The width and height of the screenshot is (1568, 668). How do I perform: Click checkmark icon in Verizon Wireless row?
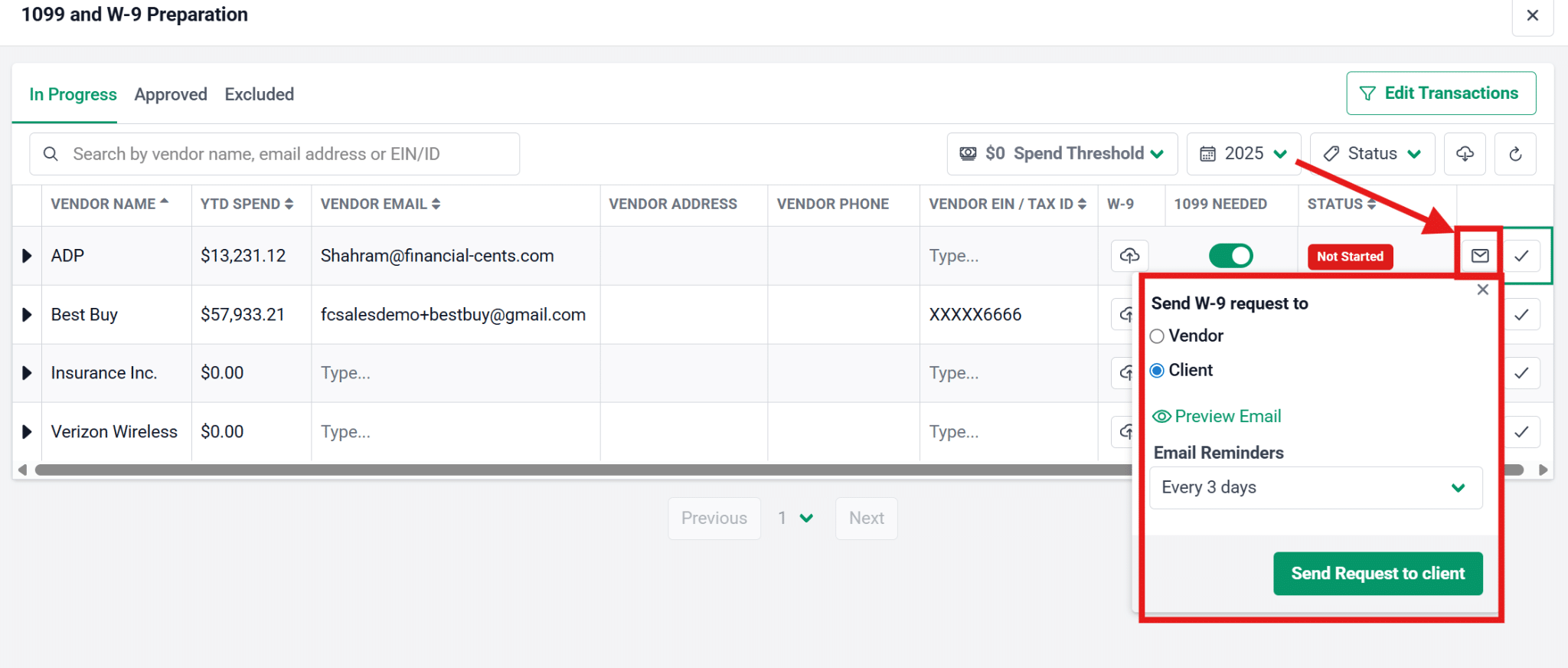(1522, 432)
